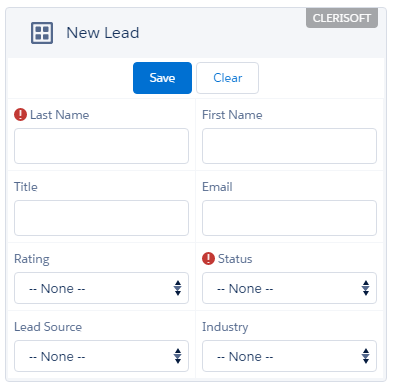The height and width of the screenshot is (389, 398).
Task: Click the Rating field label
Action: pos(32,259)
